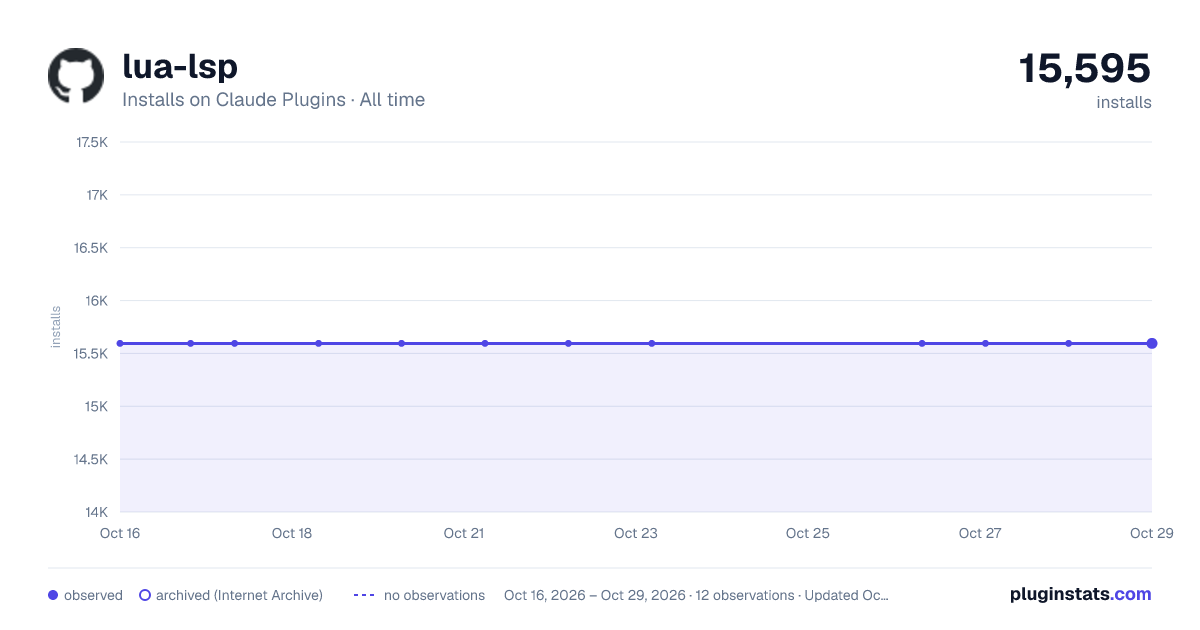This screenshot has height=630, width=1200.
Task: Click the archived (Internet Archive) legend label
Action: pyautogui.click(x=239, y=595)
